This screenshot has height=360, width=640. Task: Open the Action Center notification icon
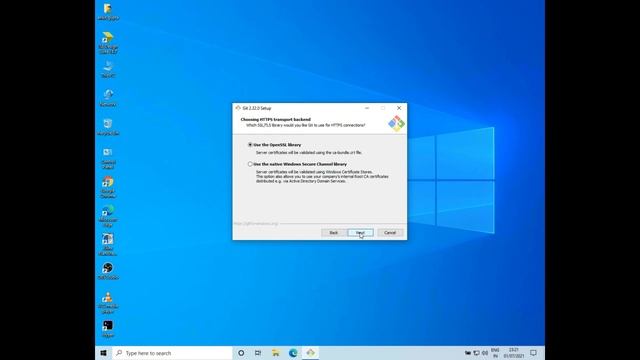[533, 353]
